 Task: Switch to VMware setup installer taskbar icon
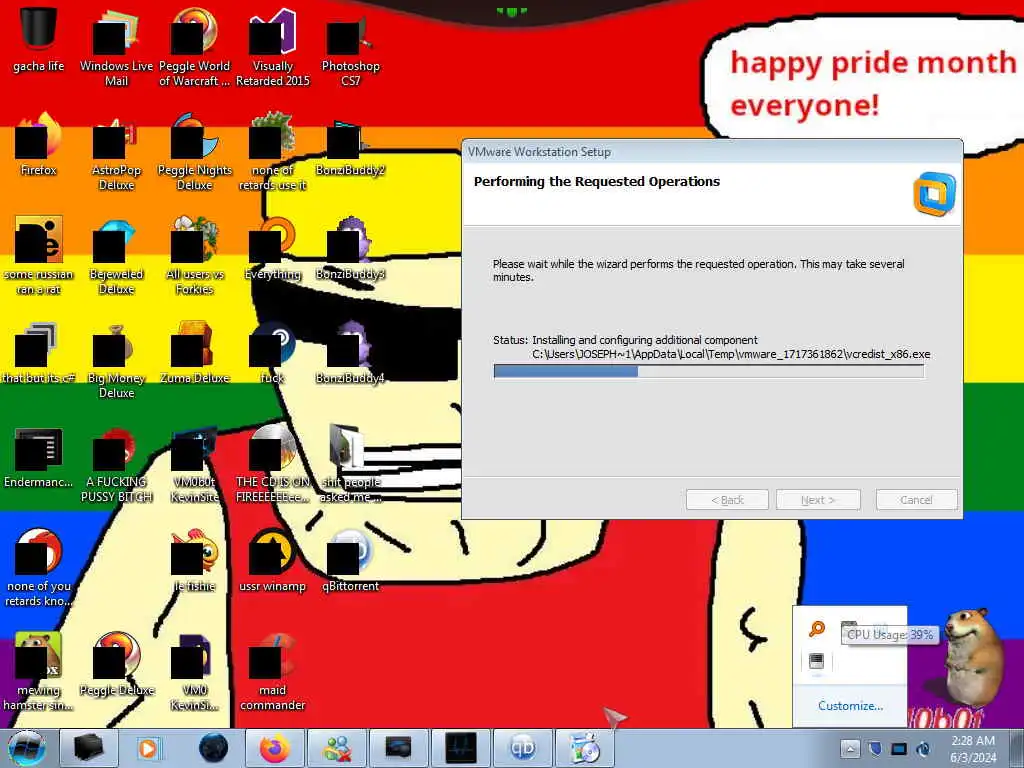click(x=585, y=748)
